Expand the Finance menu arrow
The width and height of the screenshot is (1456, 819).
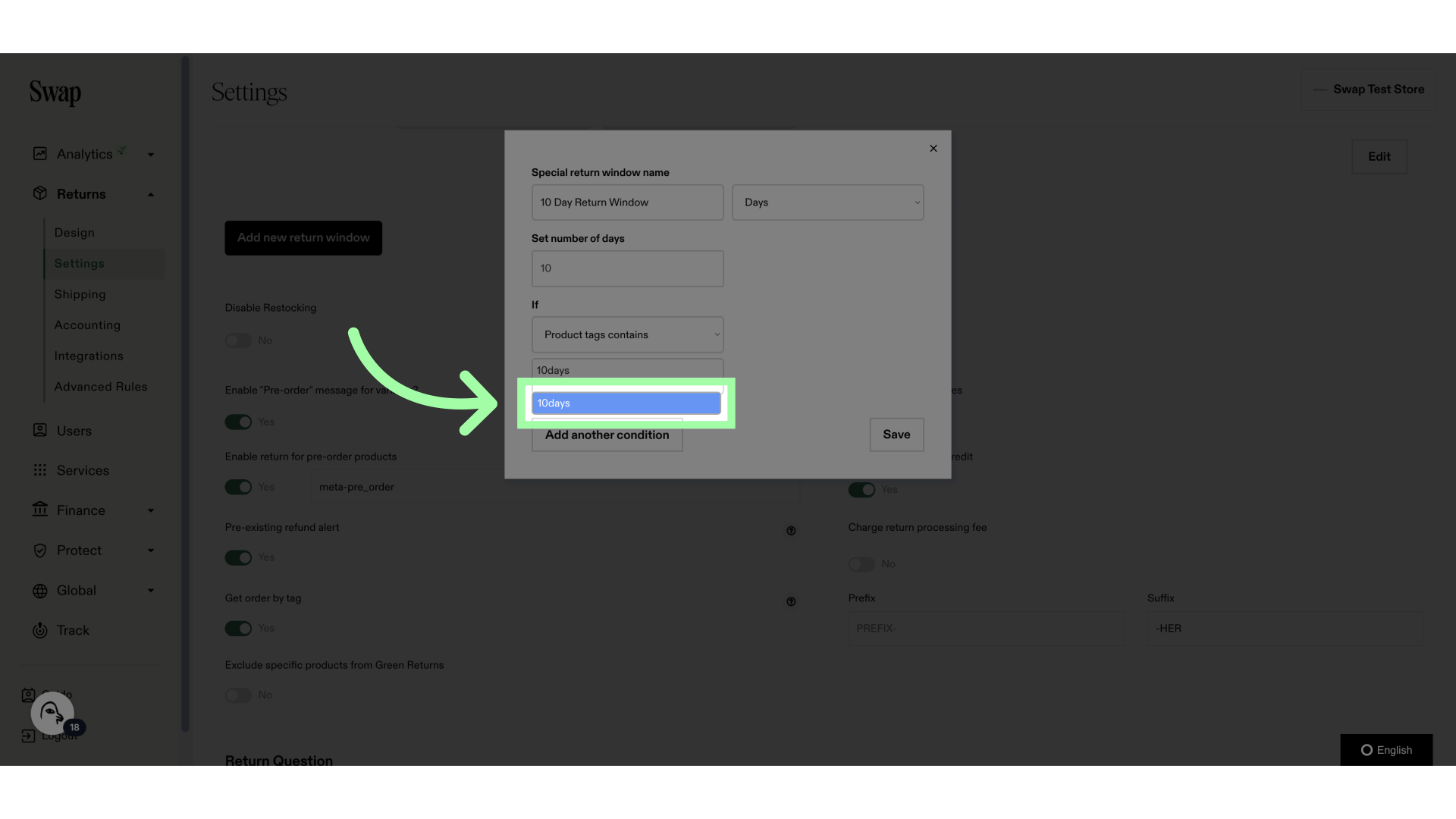(151, 510)
